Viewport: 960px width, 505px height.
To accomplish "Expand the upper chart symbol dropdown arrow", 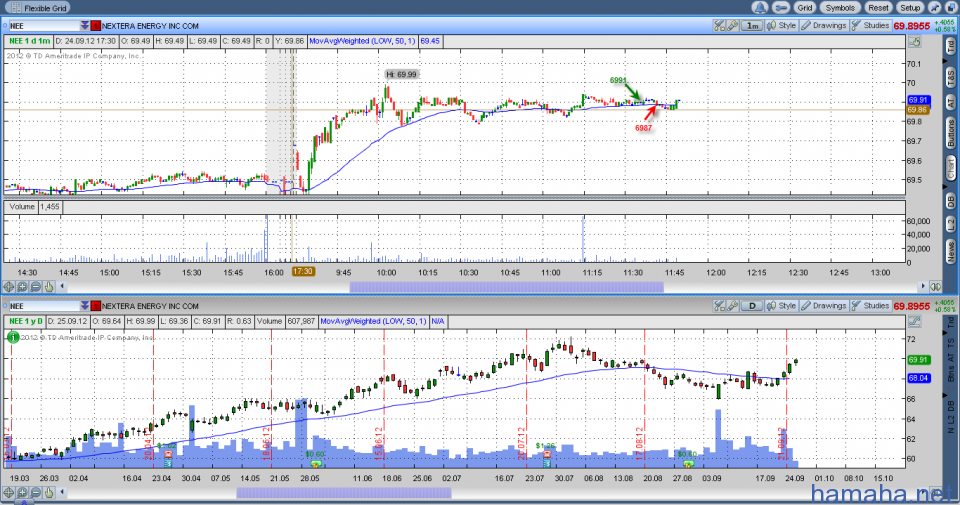I will click(84, 26).
